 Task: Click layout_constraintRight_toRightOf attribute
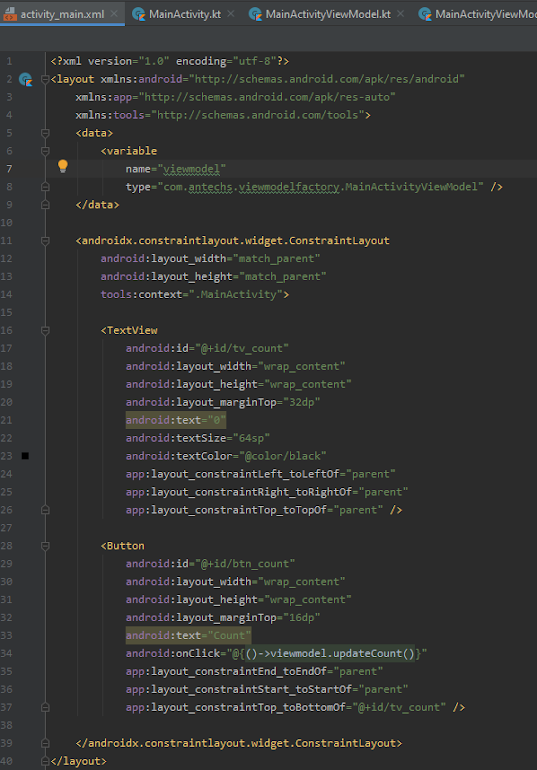[267, 492]
